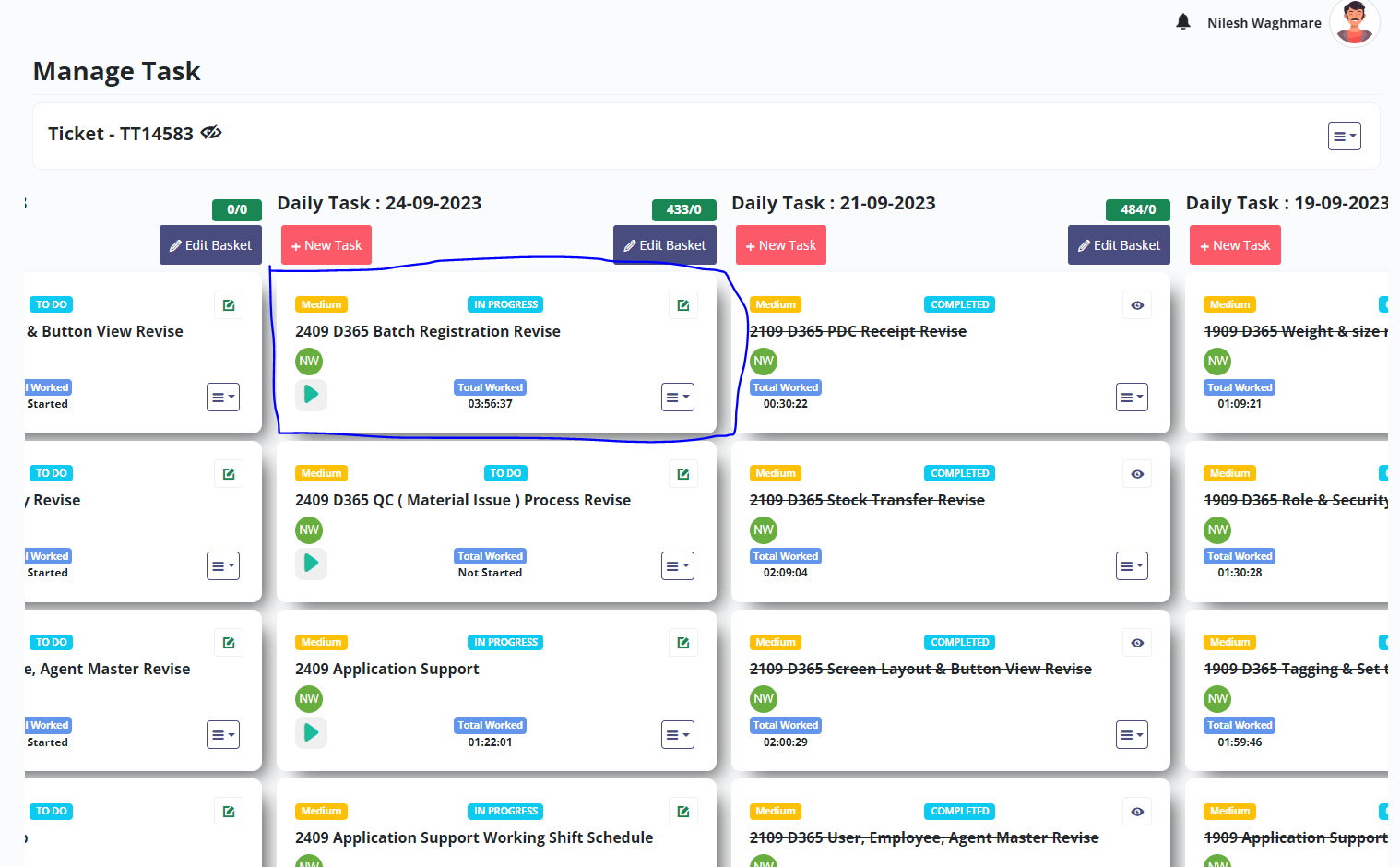Screen dimensions: 1400x867
Task: Select the '1909 D365 Role & Security' title
Action: (1296, 500)
